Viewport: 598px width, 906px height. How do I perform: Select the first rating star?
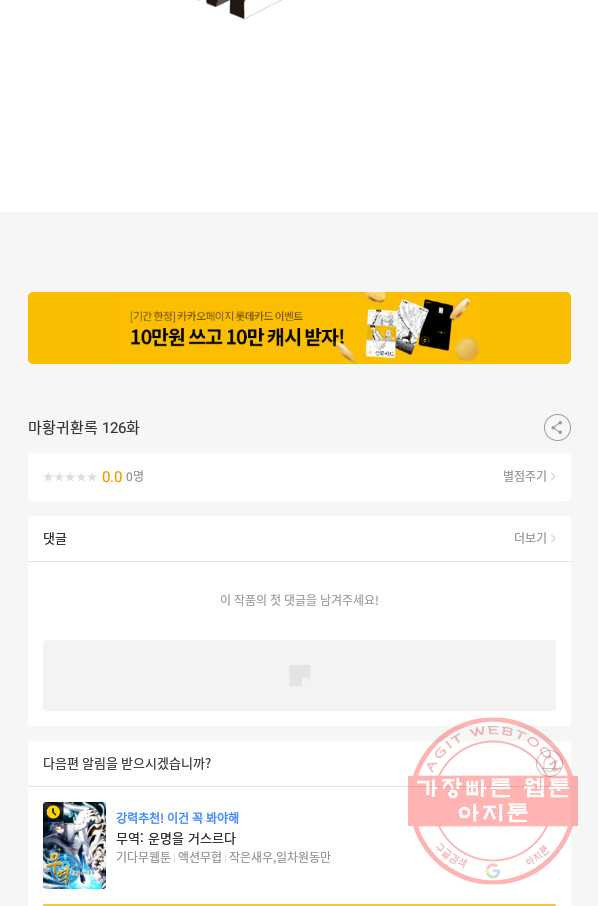[49, 477]
